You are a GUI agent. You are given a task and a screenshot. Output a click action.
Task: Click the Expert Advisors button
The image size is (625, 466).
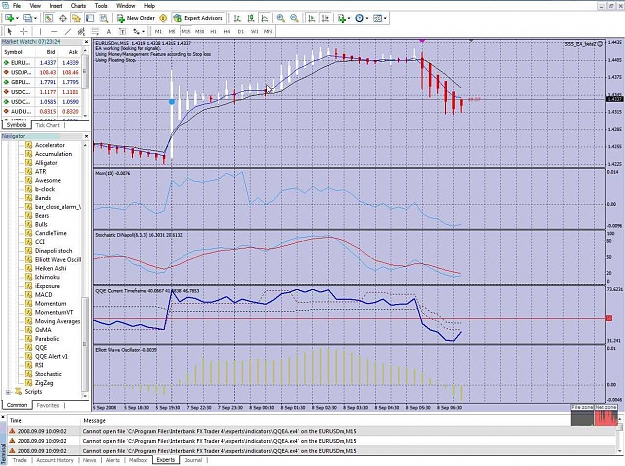(x=198, y=18)
